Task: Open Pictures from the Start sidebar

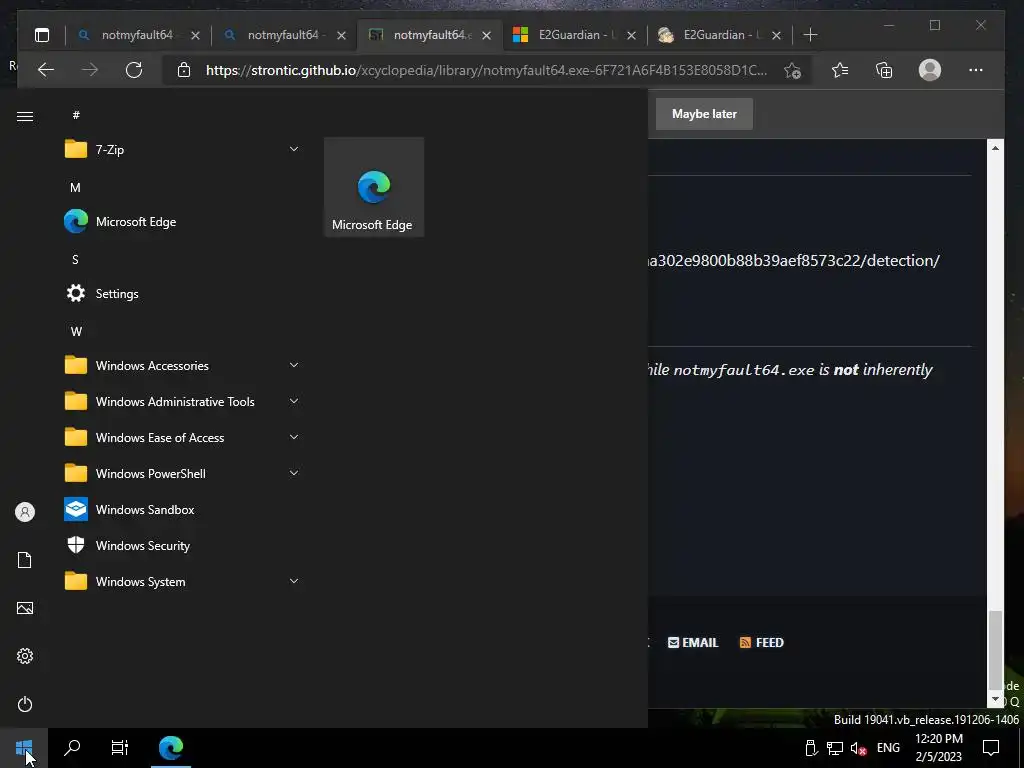Action: pyautogui.click(x=25, y=608)
